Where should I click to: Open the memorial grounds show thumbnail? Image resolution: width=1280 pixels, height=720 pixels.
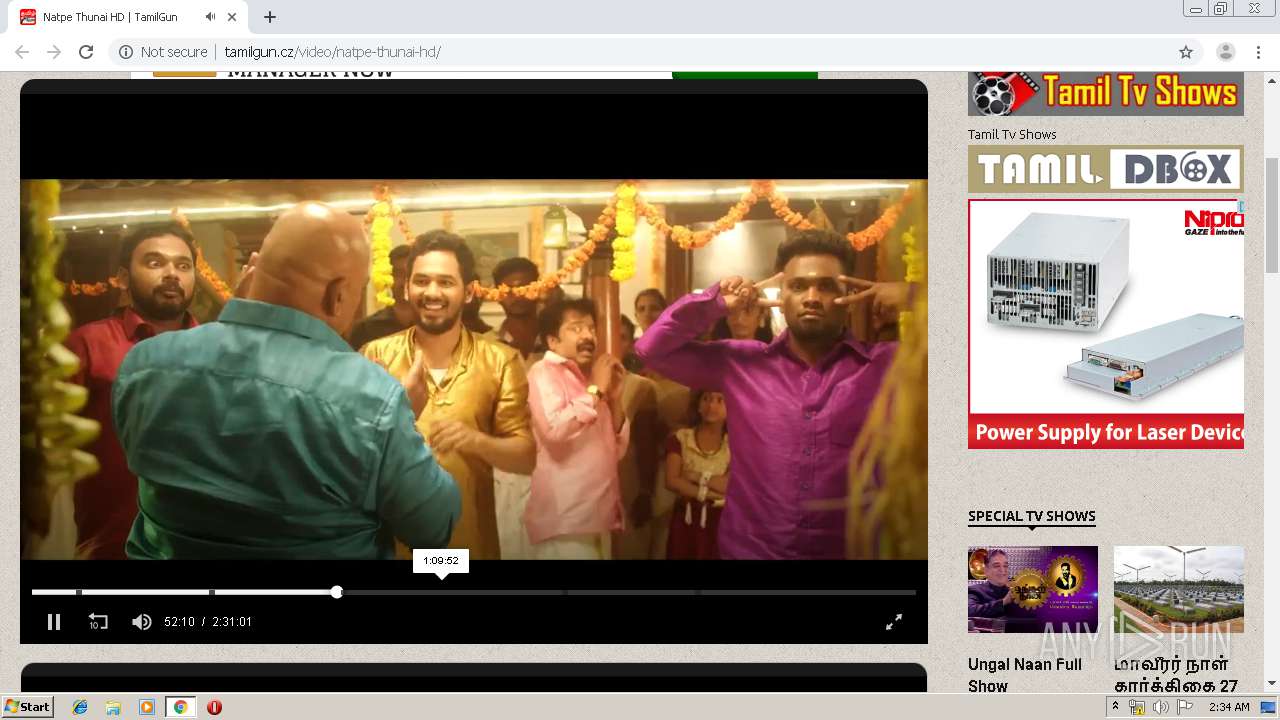[1179, 589]
